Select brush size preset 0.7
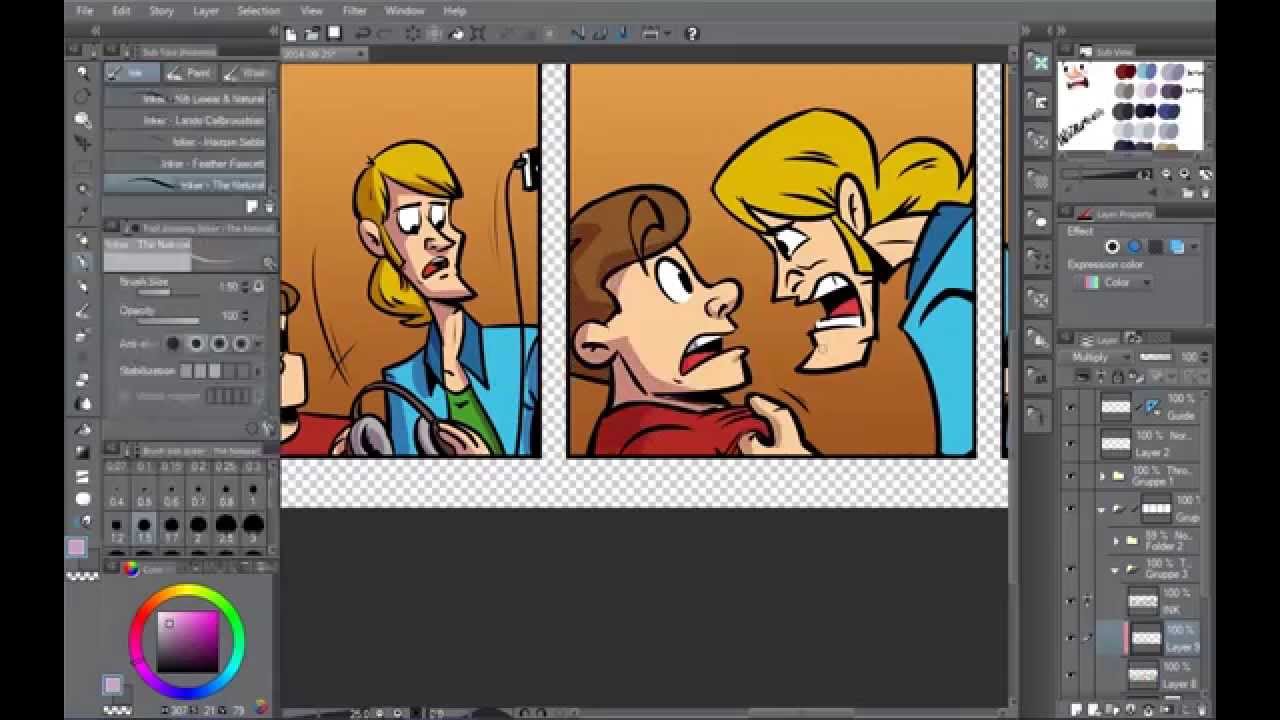1280x720 pixels. point(199,496)
